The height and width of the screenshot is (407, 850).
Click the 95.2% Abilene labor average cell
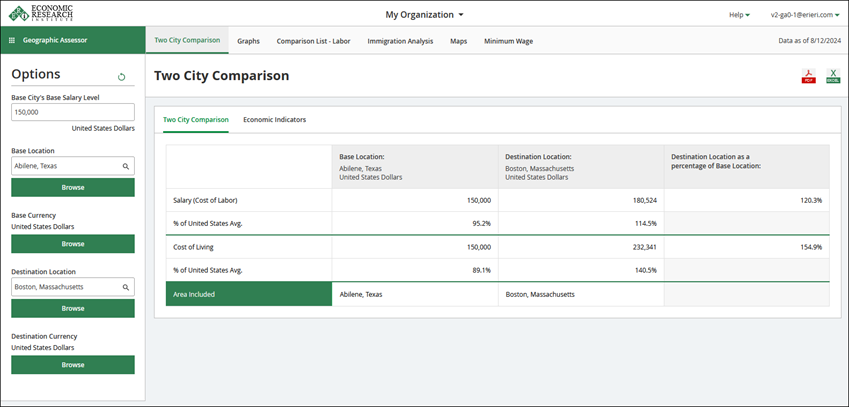[x=415, y=224]
